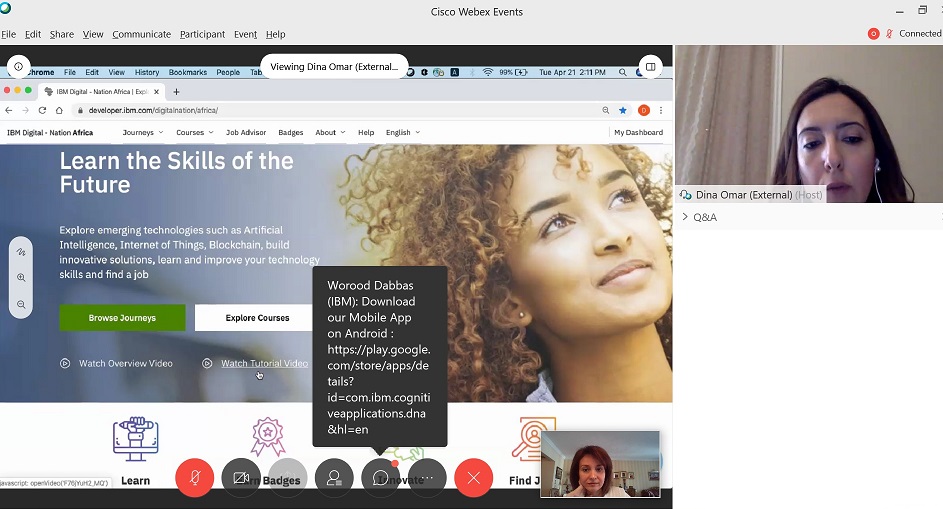Viewport: 943px width, 509px height.
Task: Reload the page in Chrome
Action: pyautogui.click(x=42, y=110)
